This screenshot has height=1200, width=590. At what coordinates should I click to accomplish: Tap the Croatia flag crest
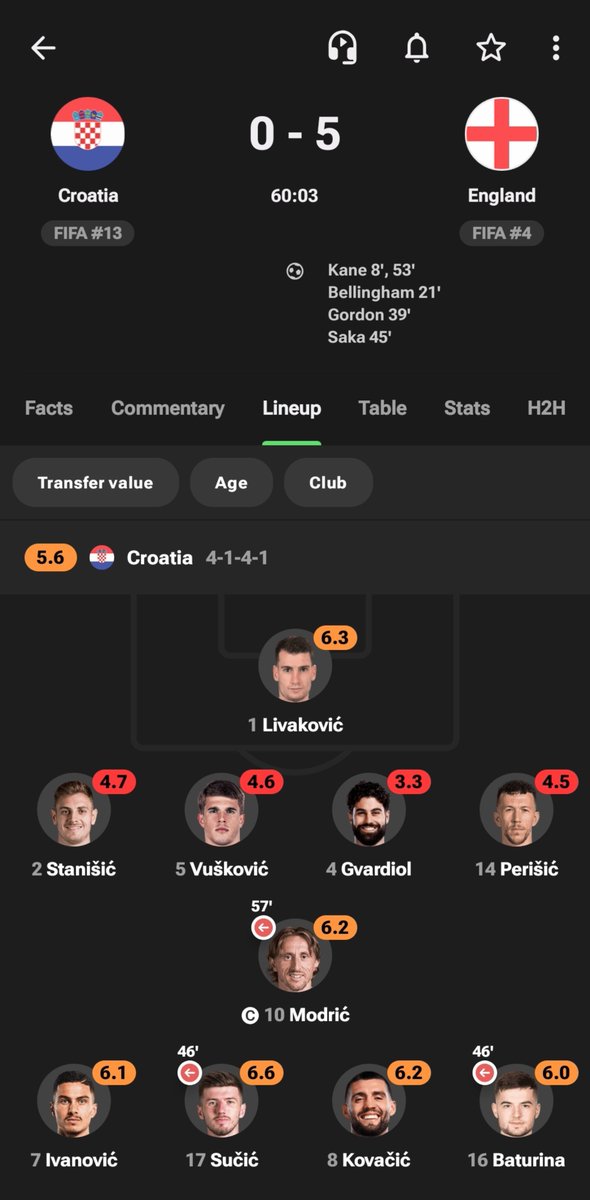tap(88, 133)
